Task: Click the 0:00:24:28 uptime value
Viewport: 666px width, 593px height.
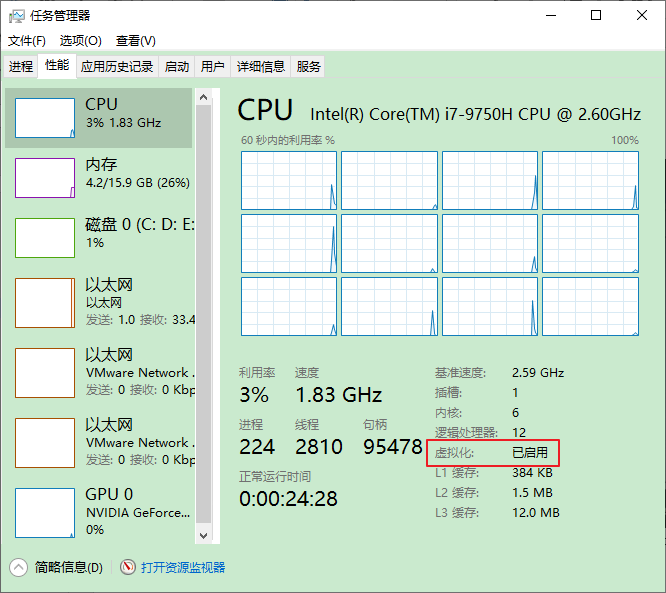Action: (x=288, y=499)
